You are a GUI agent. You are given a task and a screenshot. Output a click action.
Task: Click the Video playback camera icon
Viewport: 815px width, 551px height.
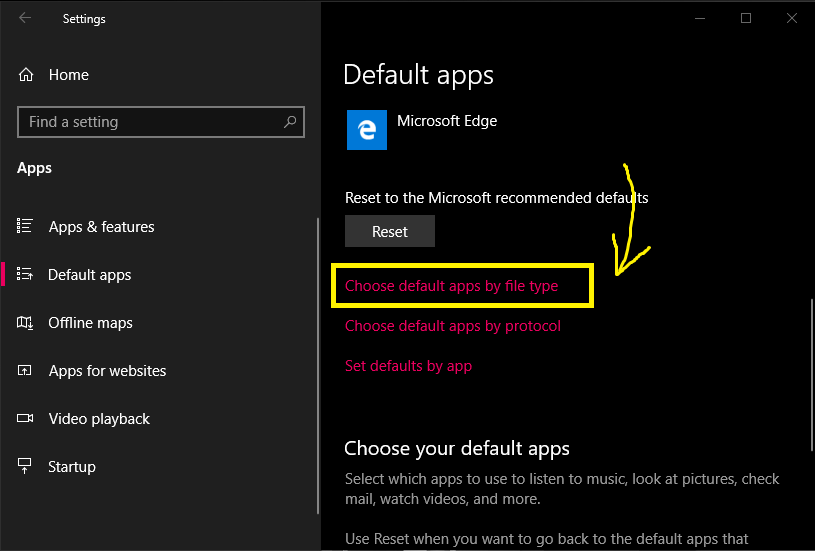[x=25, y=418]
